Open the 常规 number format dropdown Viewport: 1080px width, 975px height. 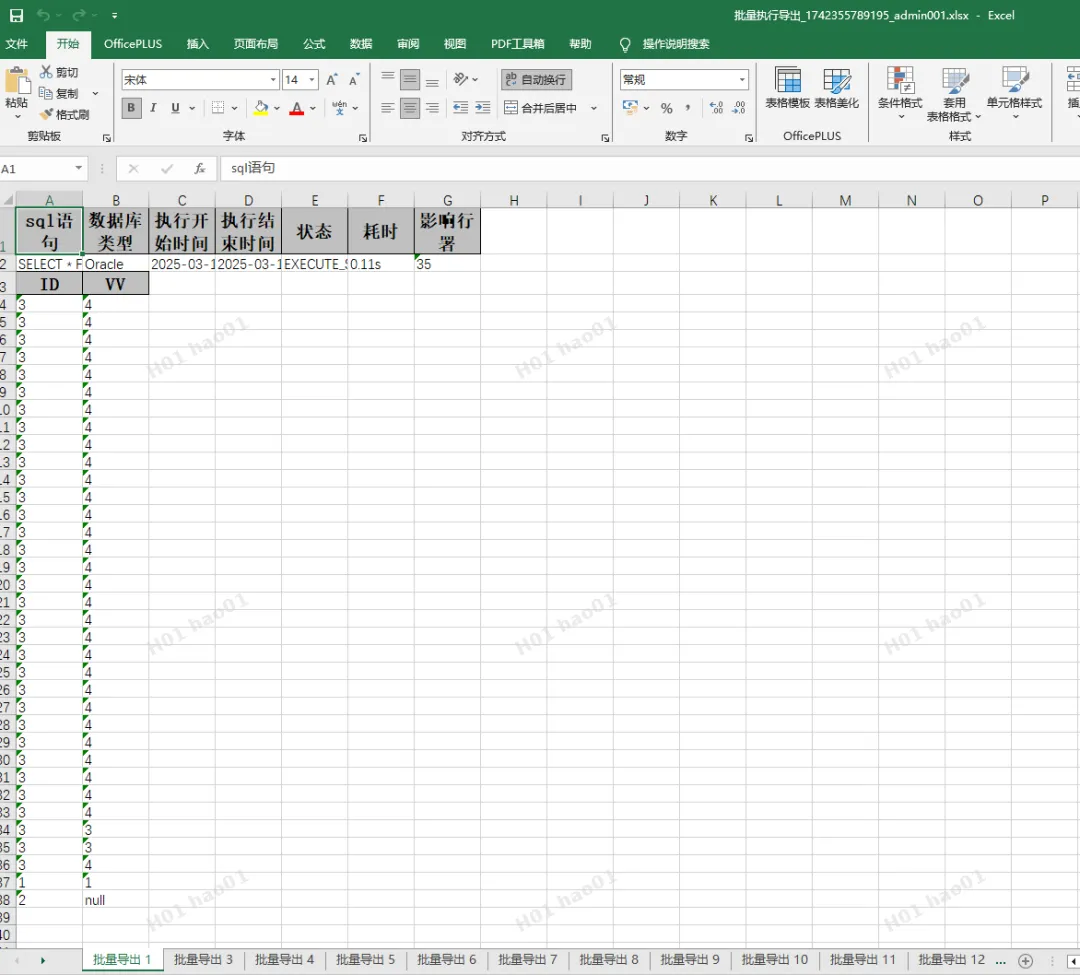click(742, 80)
